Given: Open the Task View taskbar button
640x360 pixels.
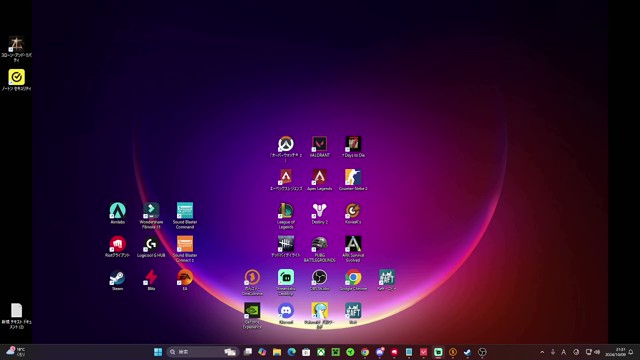Looking at the screenshot, I should pyautogui.click(x=247, y=352).
